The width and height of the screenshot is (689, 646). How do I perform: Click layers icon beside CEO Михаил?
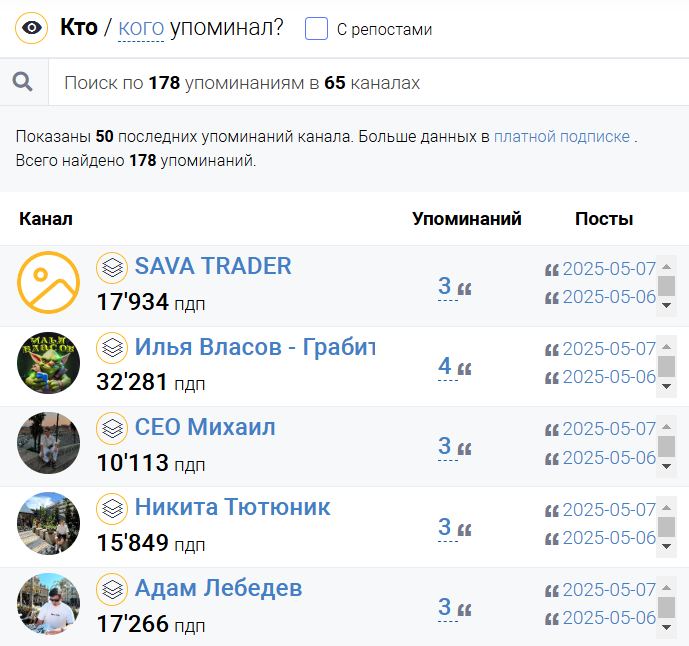(x=112, y=428)
